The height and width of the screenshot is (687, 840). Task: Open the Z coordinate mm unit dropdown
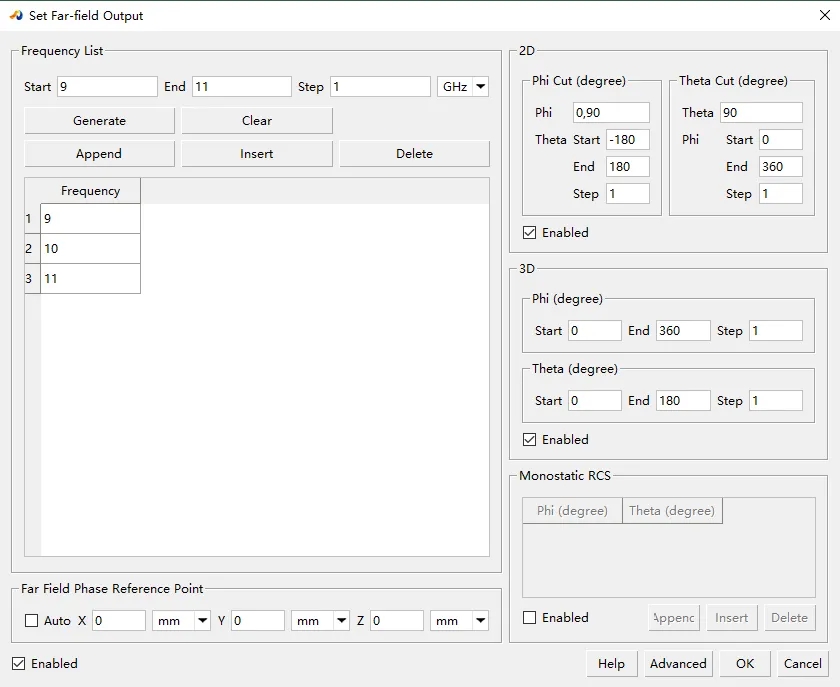(459, 621)
